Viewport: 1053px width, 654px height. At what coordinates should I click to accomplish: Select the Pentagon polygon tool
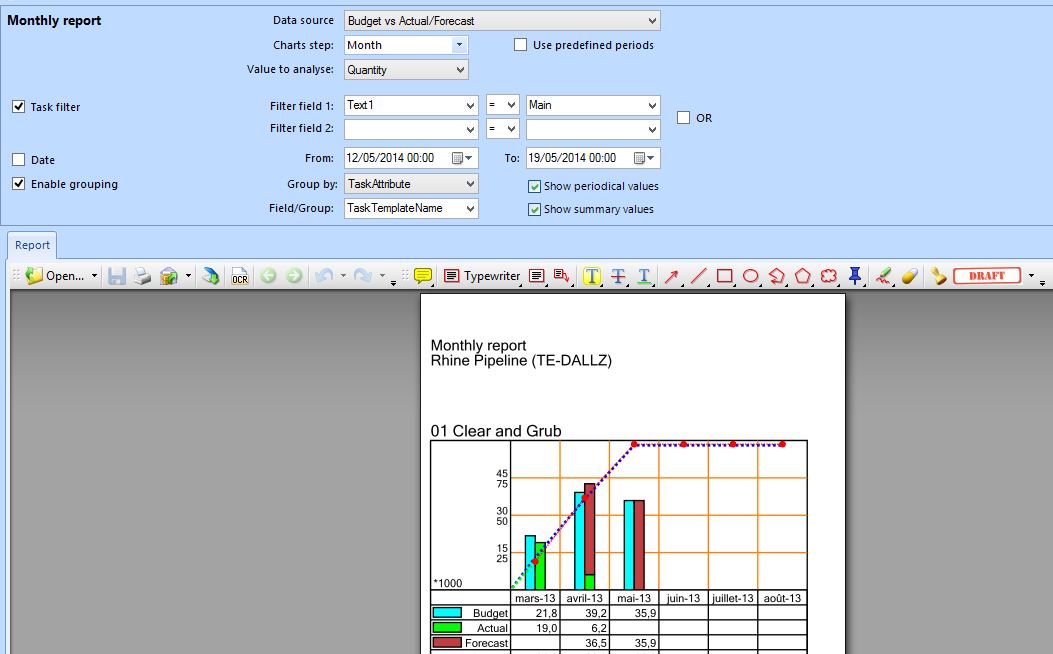[803, 276]
